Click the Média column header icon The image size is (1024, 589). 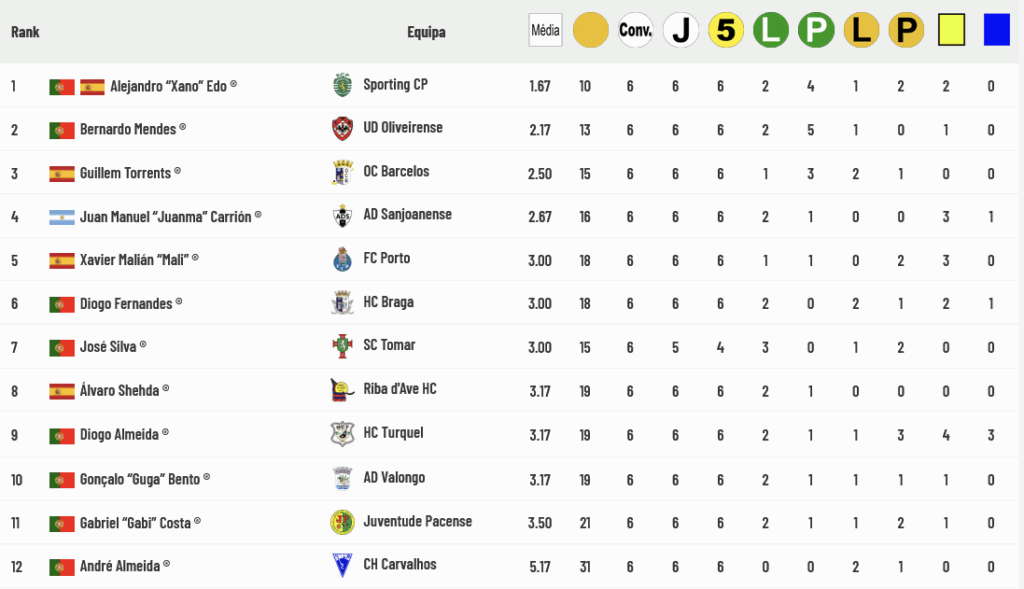545,31
